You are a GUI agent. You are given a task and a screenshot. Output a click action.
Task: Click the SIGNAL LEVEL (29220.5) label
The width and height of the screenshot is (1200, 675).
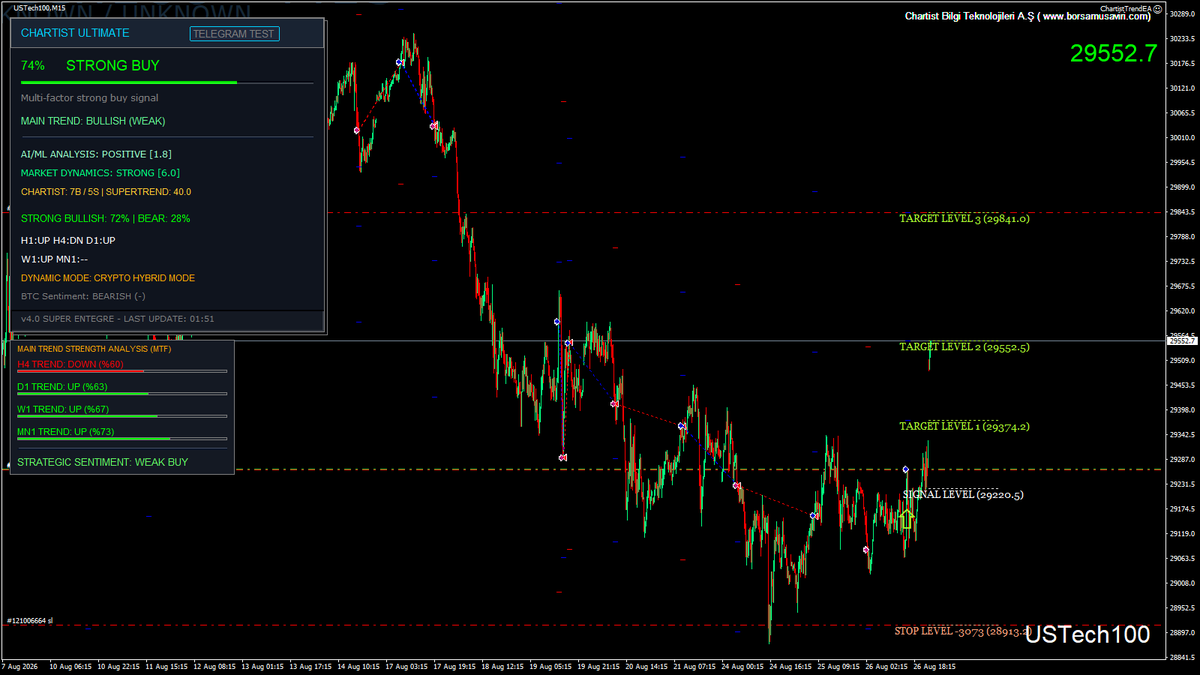[963, 495]
